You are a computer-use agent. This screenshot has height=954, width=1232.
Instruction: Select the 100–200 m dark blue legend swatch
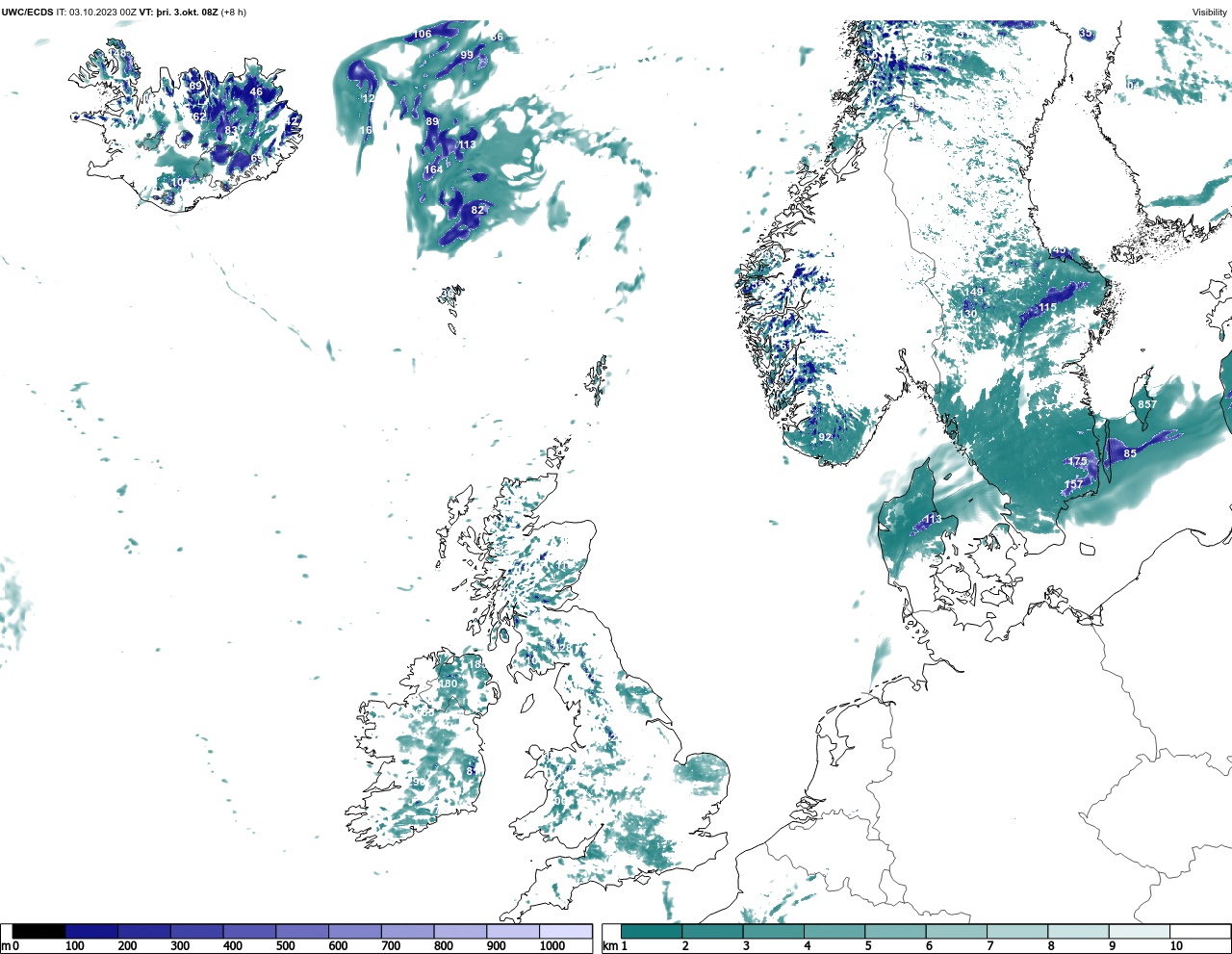91,932
